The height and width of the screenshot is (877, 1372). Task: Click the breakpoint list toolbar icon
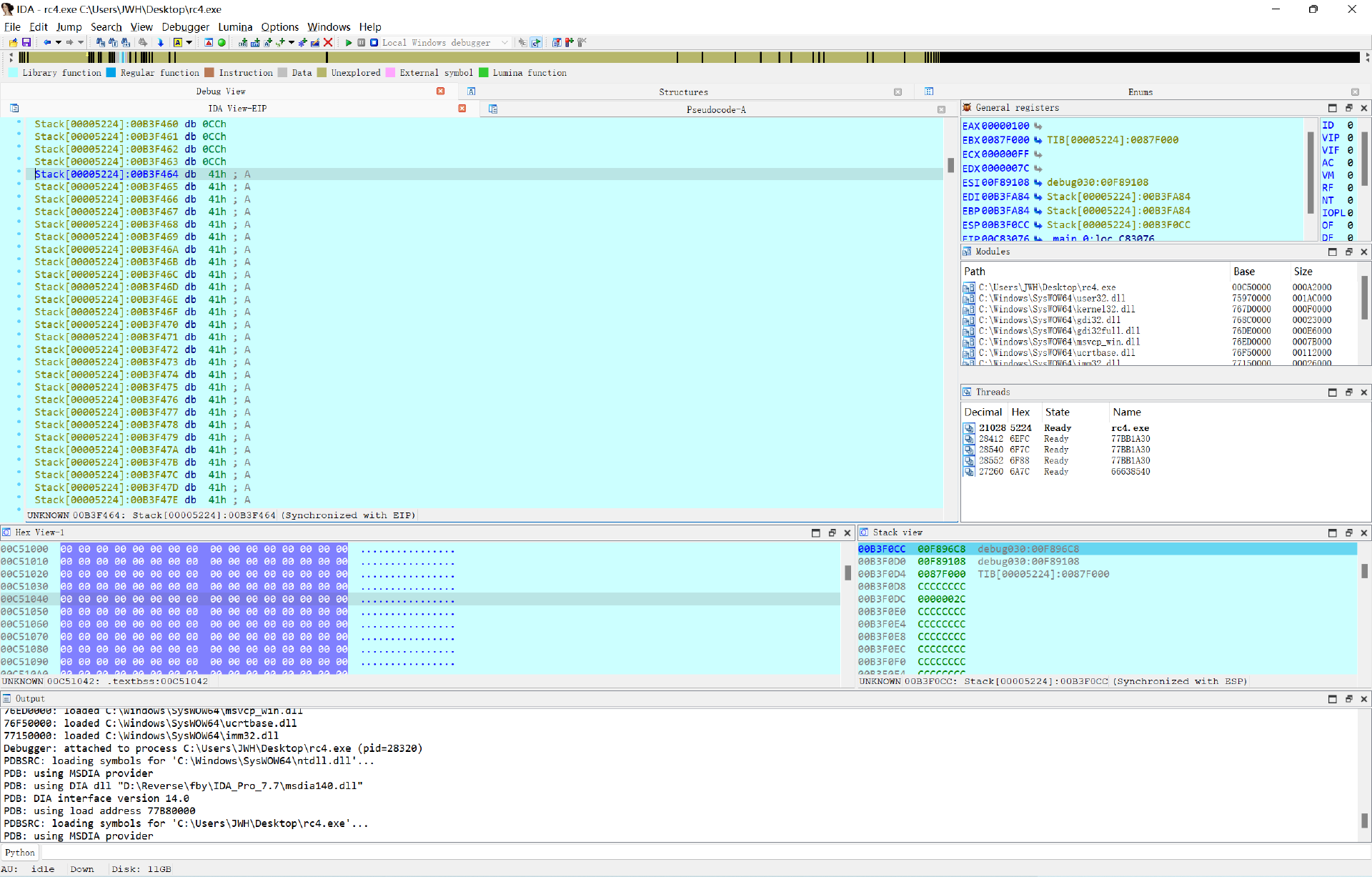pyautogui.click(x=557, y=43)
